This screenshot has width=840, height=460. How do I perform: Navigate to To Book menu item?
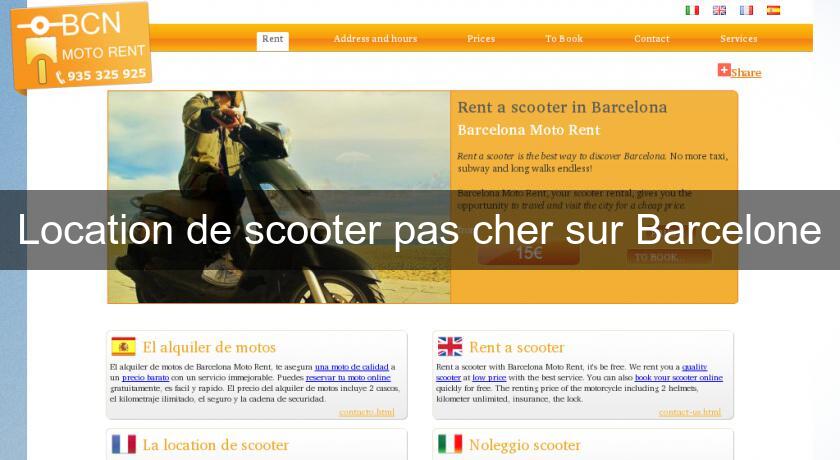pyautogui.click(x=564, y=39)
